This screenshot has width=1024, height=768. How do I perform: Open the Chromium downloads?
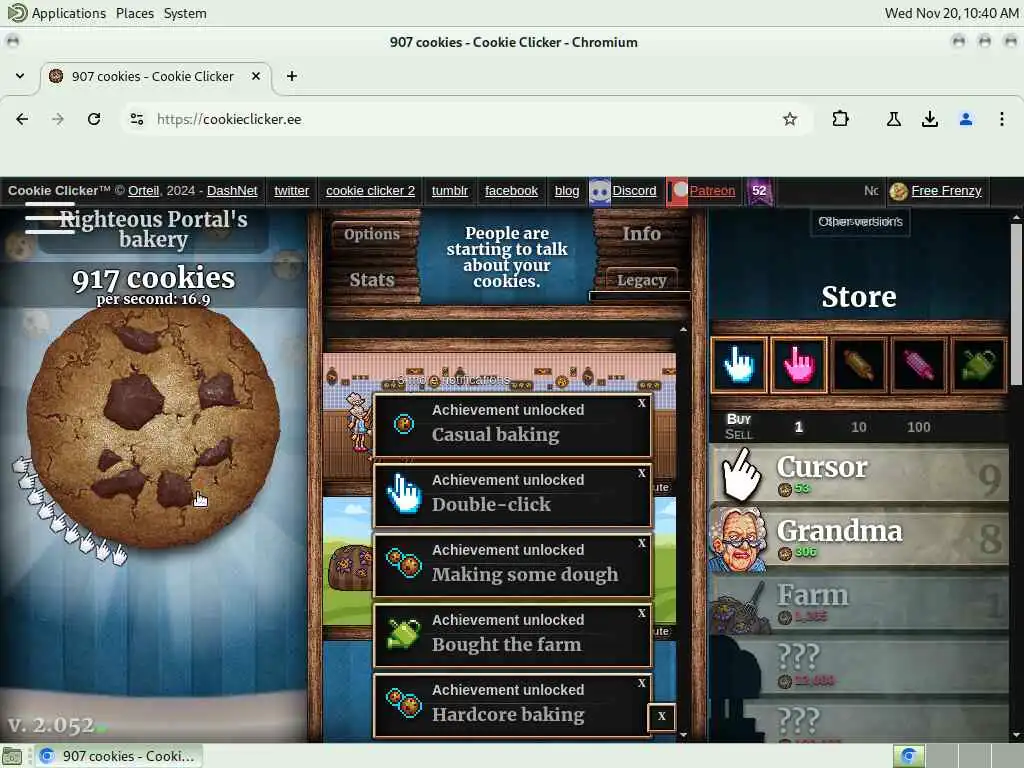[930, 119]
